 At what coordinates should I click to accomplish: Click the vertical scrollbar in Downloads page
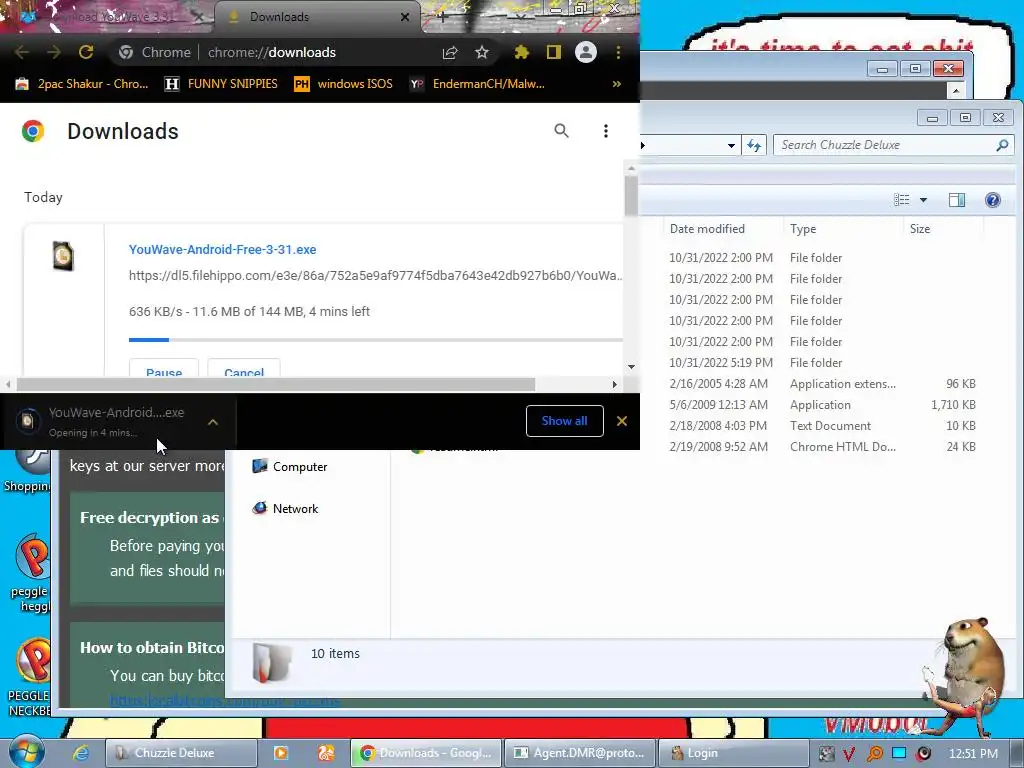pyautogui.click(x=631, y=196)
